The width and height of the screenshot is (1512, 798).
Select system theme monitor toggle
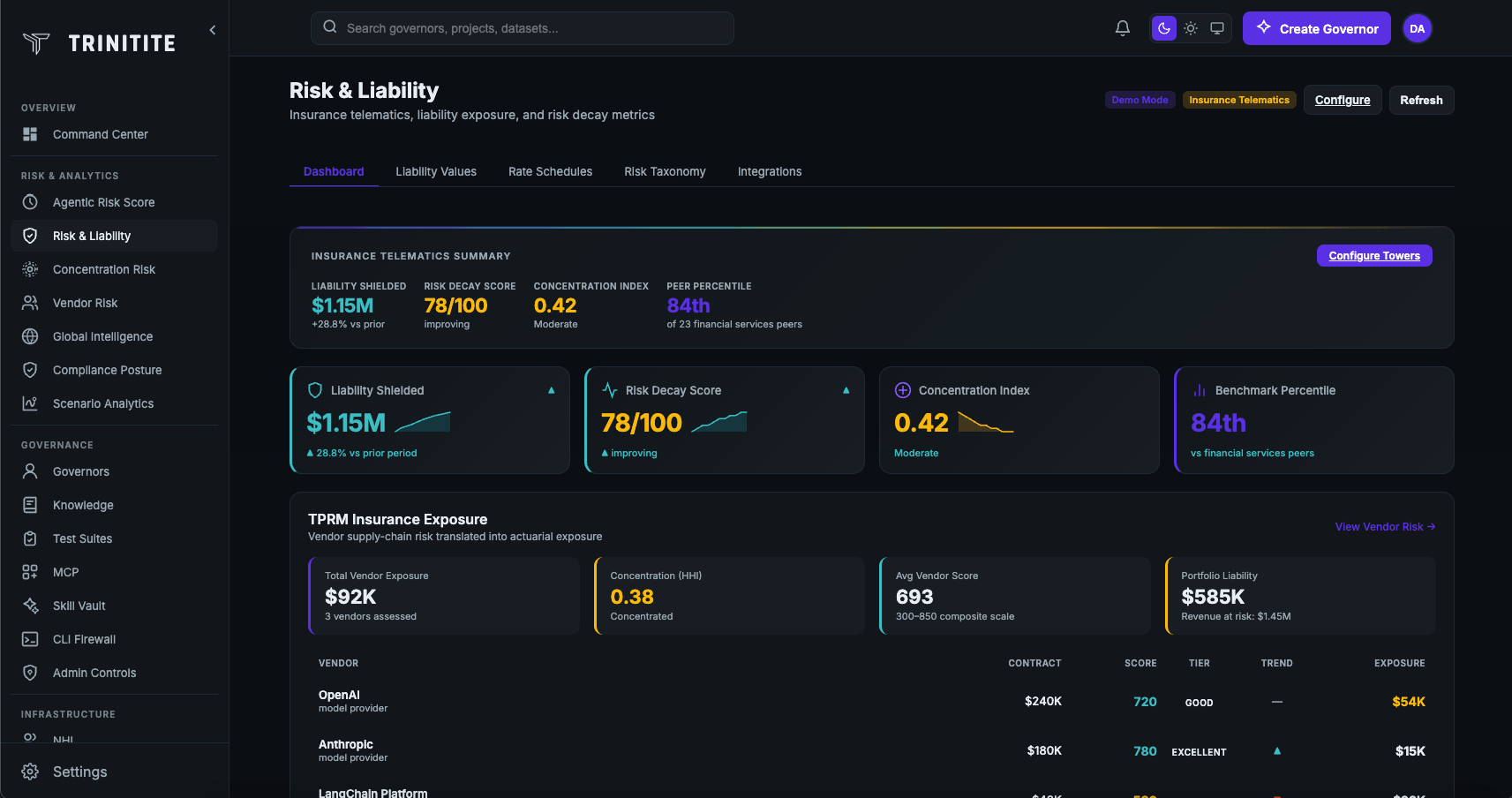click(x=1217, y=28)
